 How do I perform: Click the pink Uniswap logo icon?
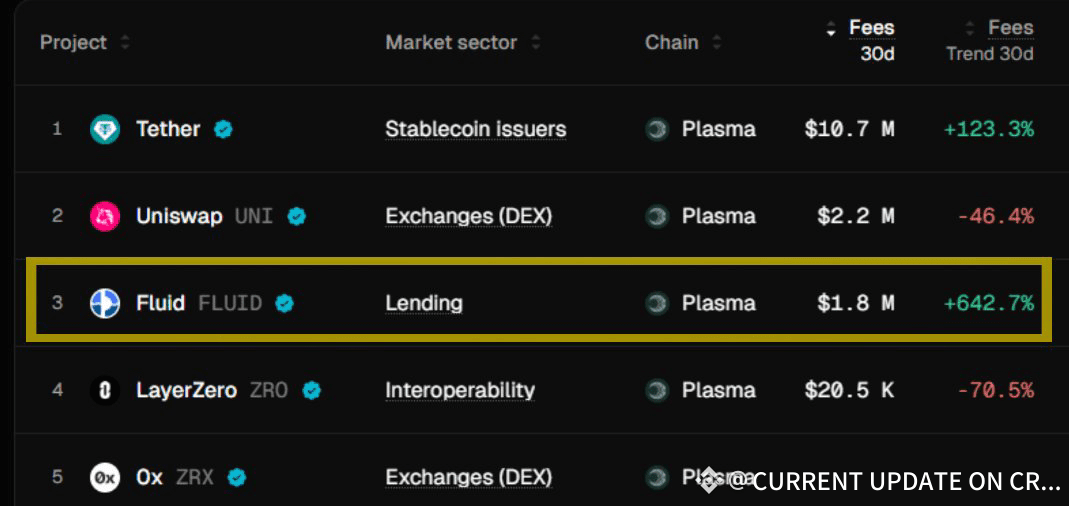105,216
